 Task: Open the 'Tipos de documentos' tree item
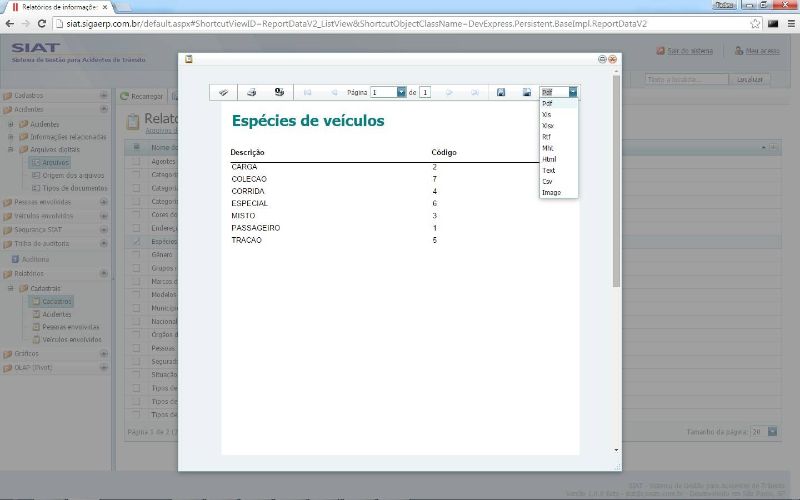(x=74, y=188)
